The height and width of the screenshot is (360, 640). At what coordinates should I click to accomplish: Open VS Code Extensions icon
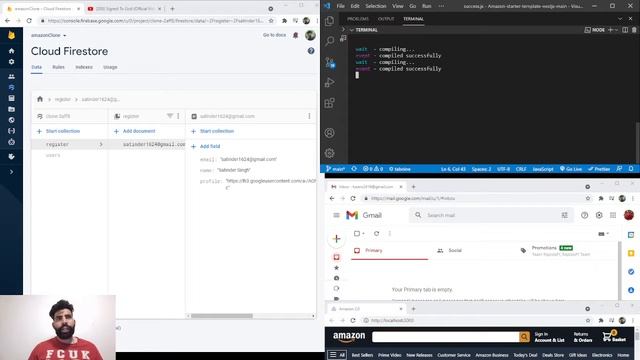(x=329, y=102)
